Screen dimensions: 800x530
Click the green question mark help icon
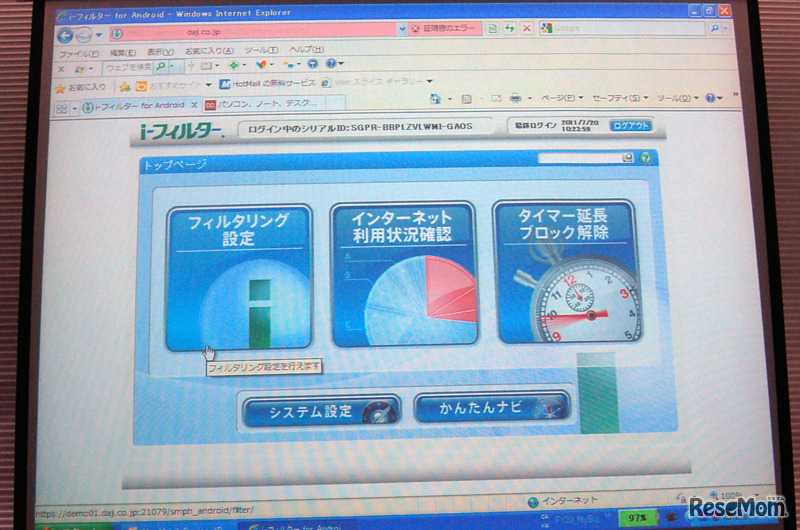pyautogui.click(x=646, y=158)
